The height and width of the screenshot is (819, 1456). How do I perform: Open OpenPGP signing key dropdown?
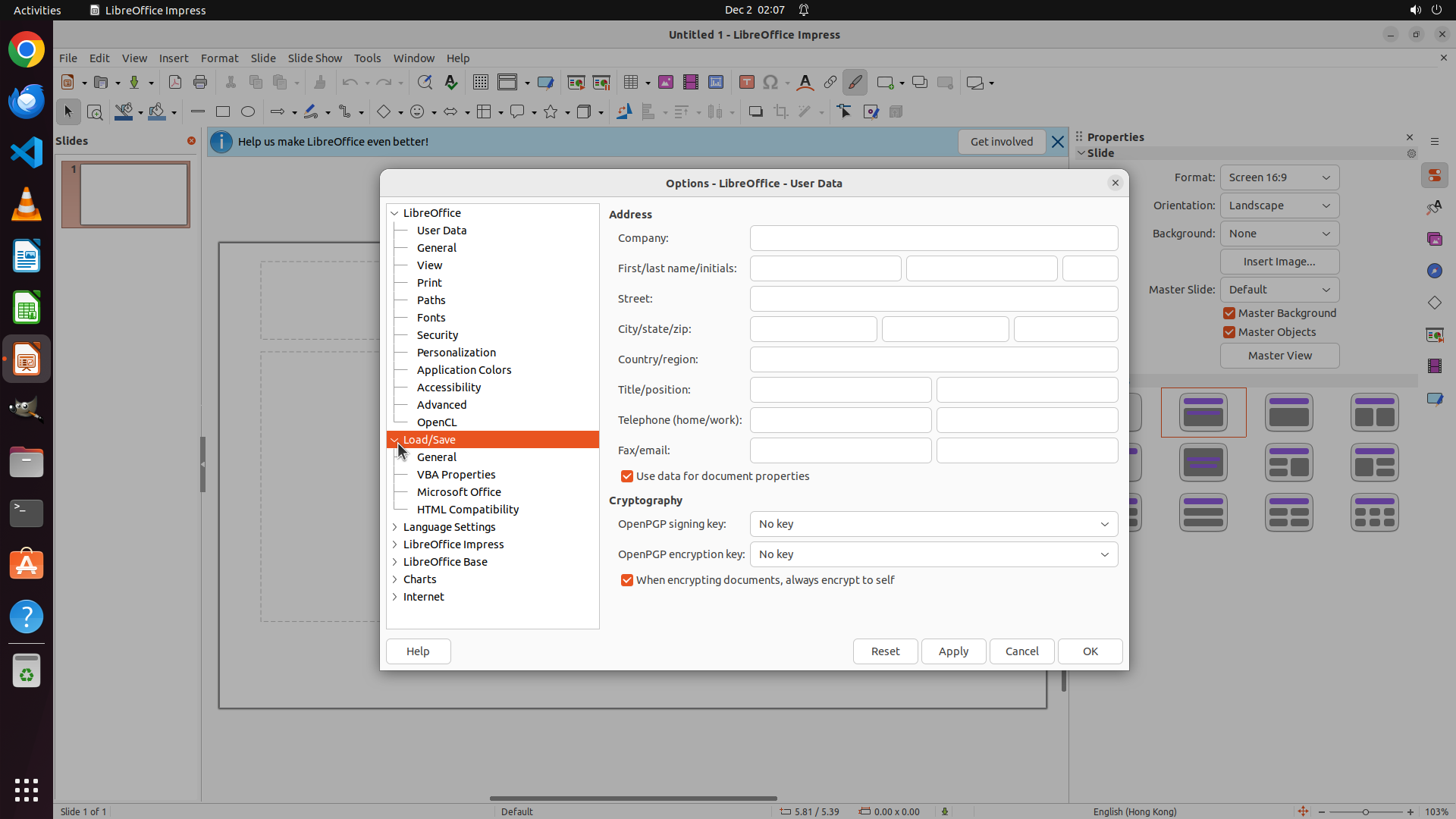pyautogui.click(x=934, y=524)
